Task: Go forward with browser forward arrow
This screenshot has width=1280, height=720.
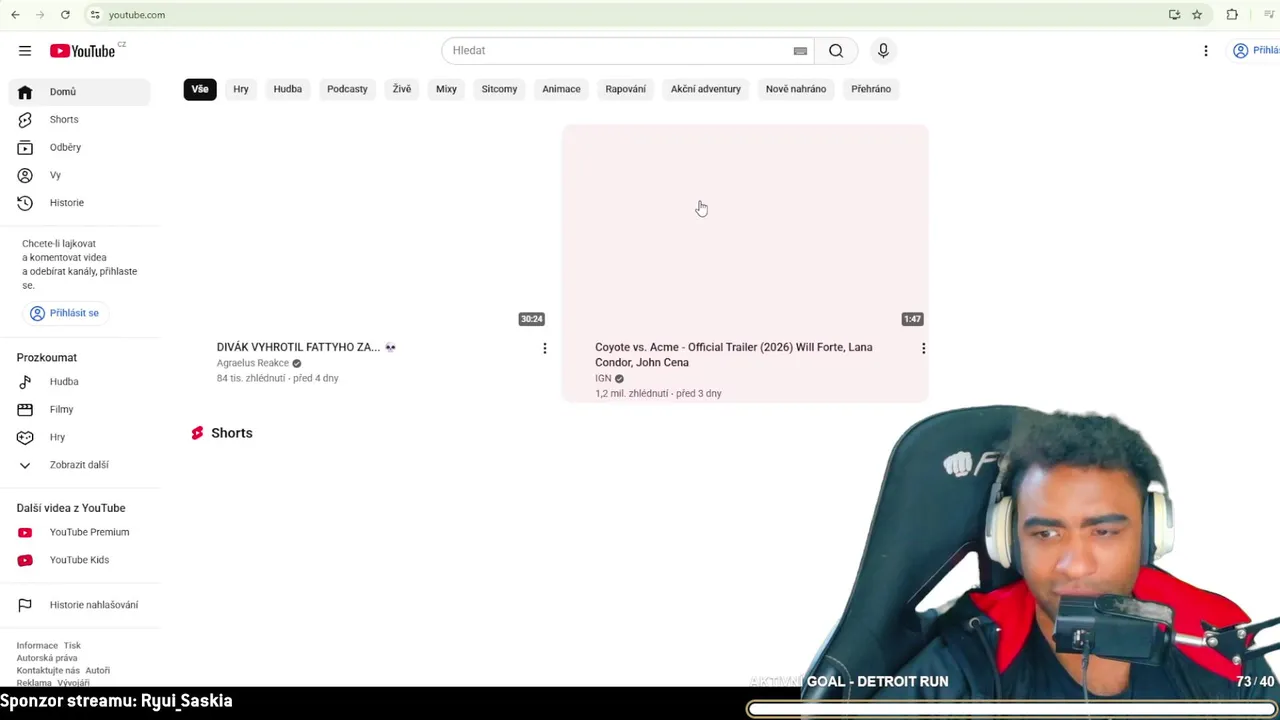Action: (x=40, y=15)
